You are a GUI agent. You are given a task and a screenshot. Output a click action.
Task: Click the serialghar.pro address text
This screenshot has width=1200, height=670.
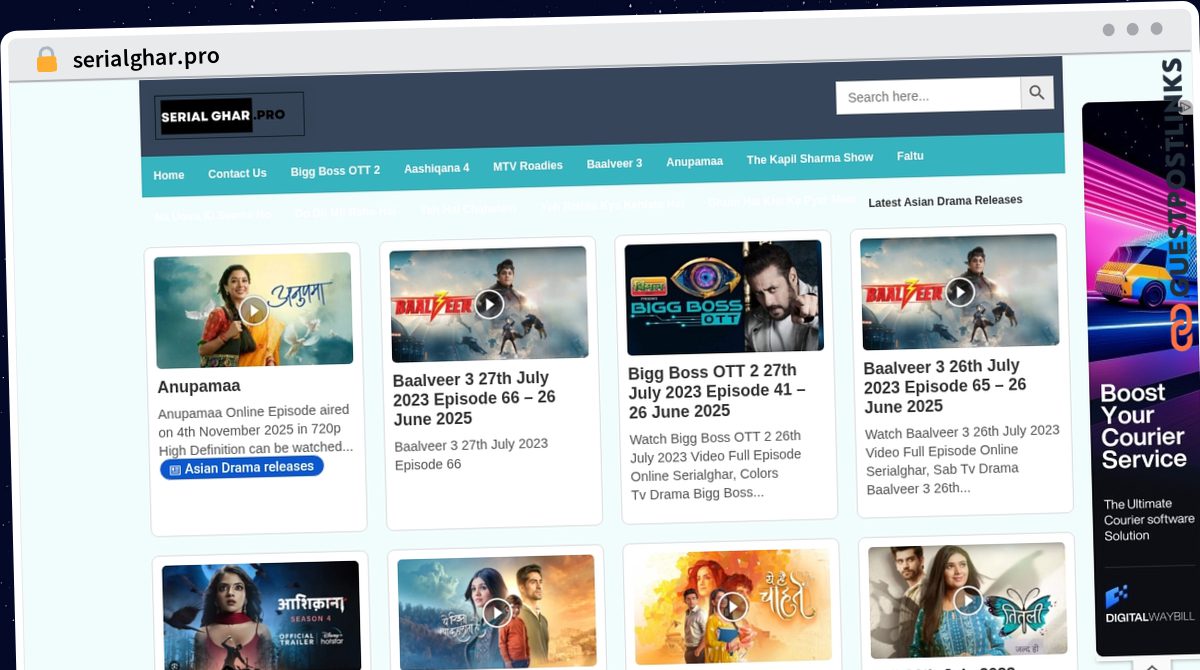pos(146,57)
